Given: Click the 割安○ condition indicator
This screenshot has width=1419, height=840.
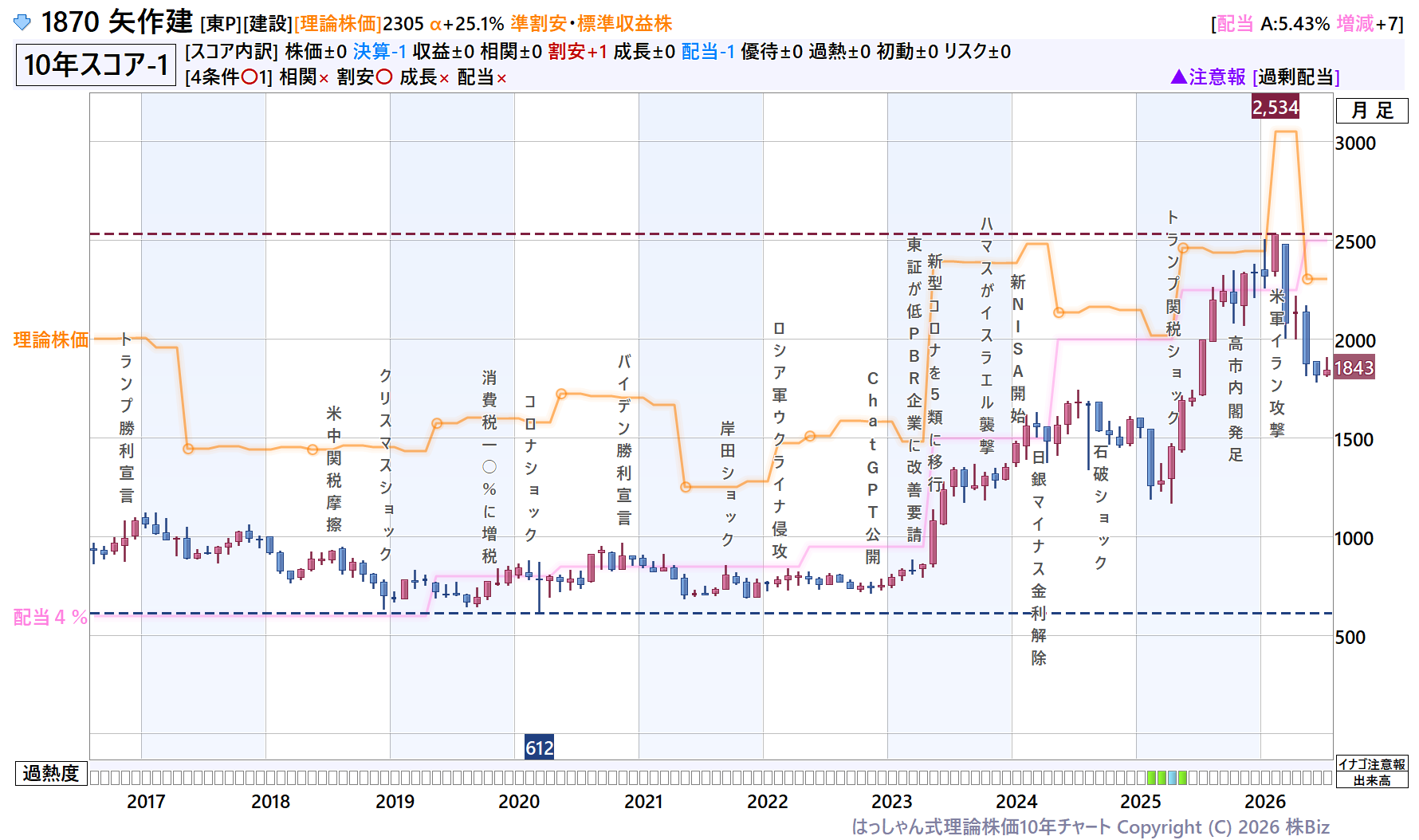Looking at the screenshot, I should pos(364,77).
